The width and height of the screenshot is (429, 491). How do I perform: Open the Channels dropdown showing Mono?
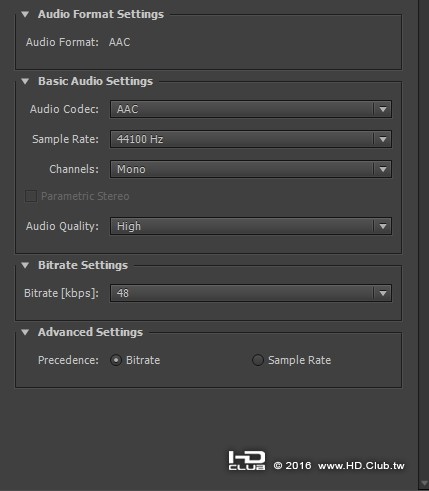pos(251,169)
